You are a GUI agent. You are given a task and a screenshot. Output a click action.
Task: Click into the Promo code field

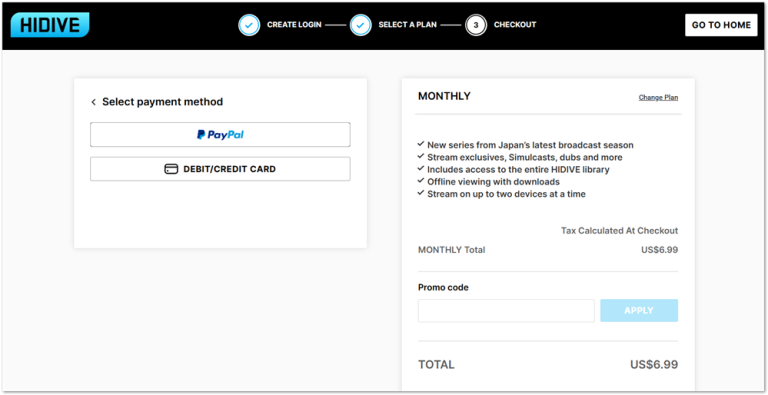(506, 311)
